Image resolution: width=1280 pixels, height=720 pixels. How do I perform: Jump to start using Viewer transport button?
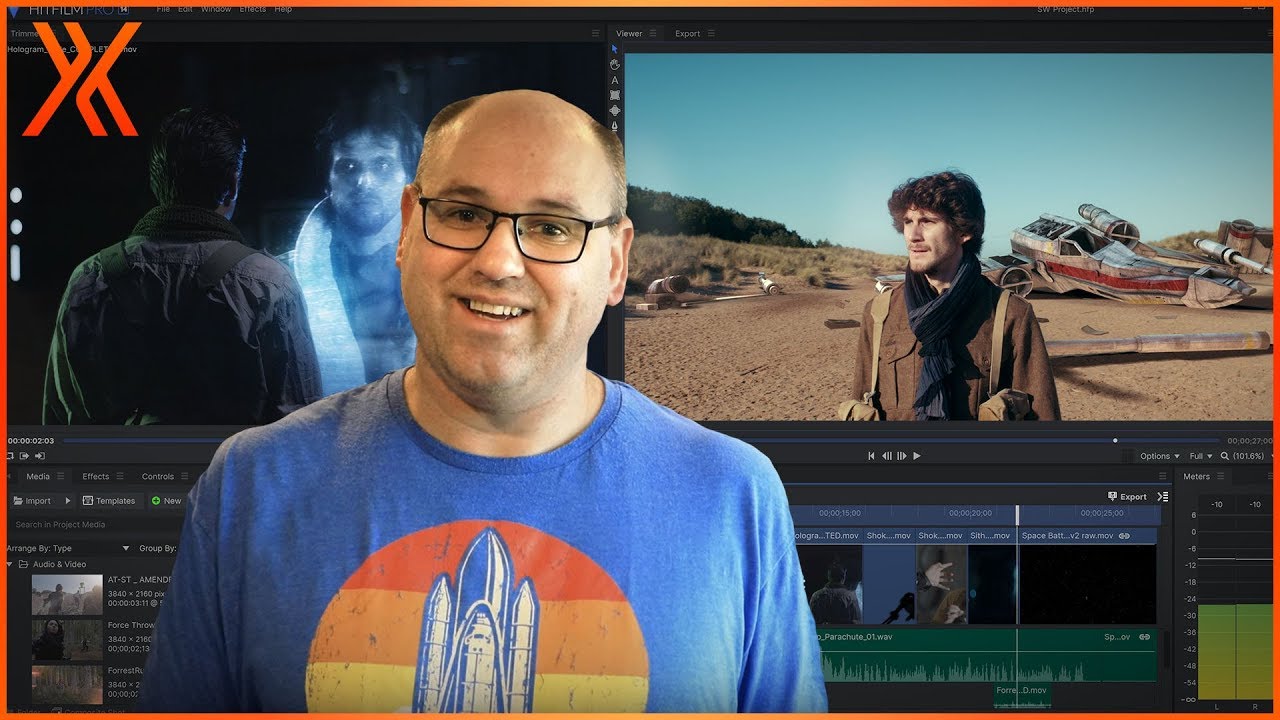pyautogui.click(x=871, y=456)
